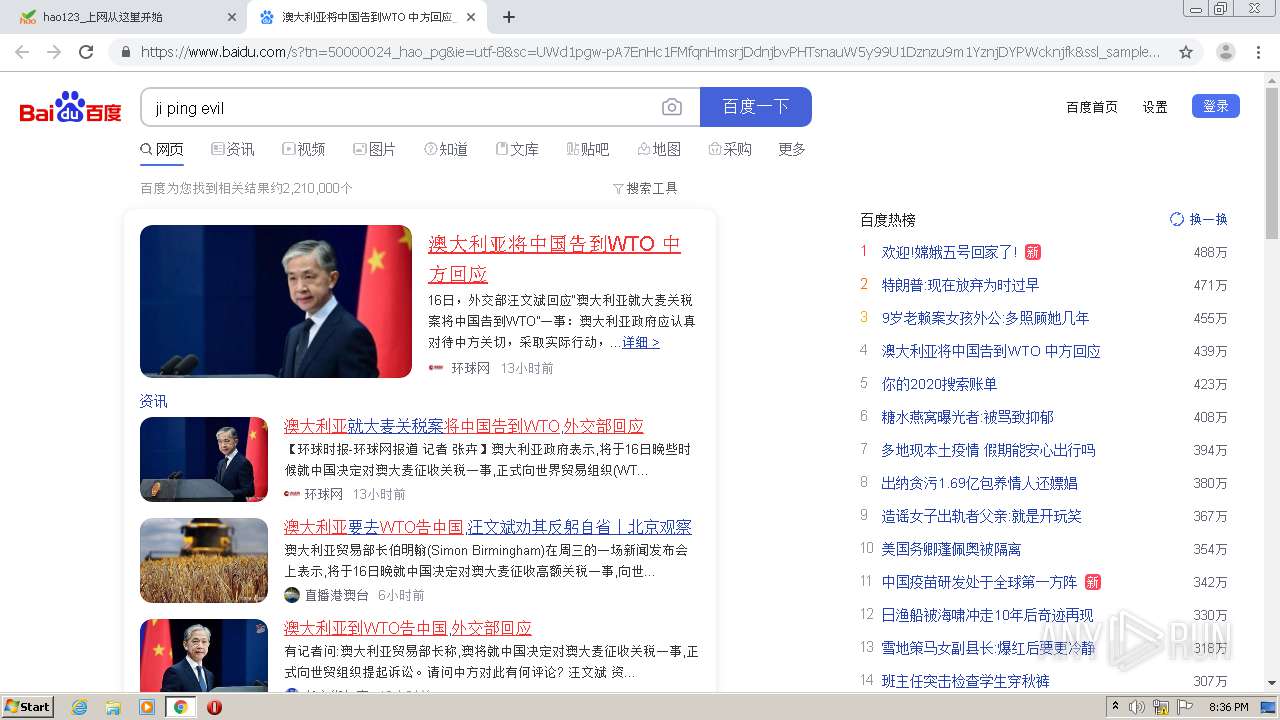Open the 贴吧 tab

[588, 149]
